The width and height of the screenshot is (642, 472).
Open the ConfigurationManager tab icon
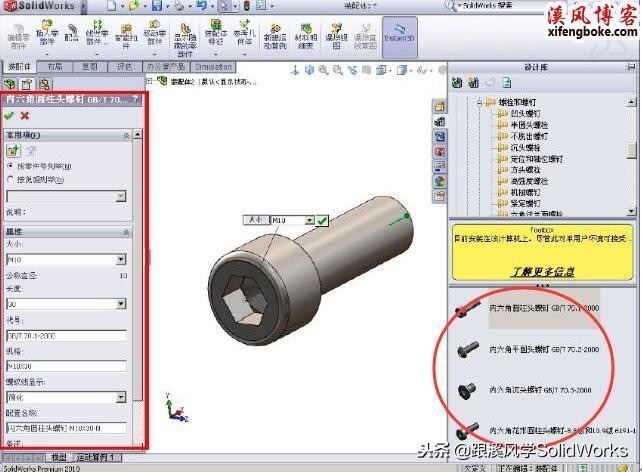45,84
